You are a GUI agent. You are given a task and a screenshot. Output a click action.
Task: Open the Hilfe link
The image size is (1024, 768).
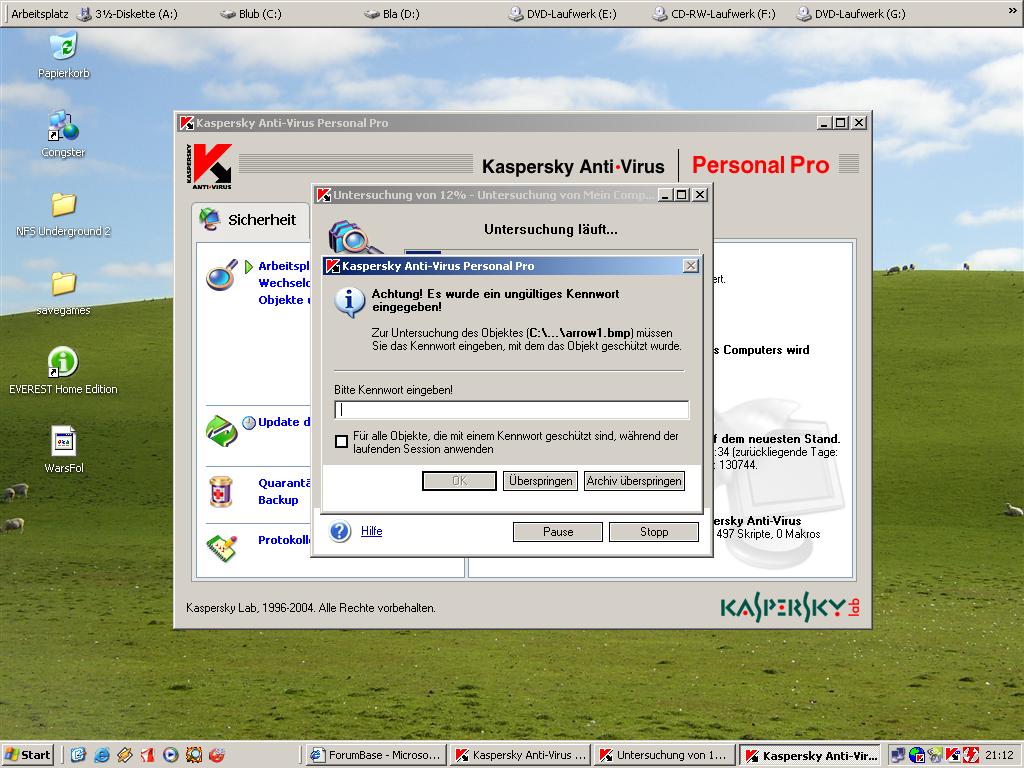(x=372, y=531)
